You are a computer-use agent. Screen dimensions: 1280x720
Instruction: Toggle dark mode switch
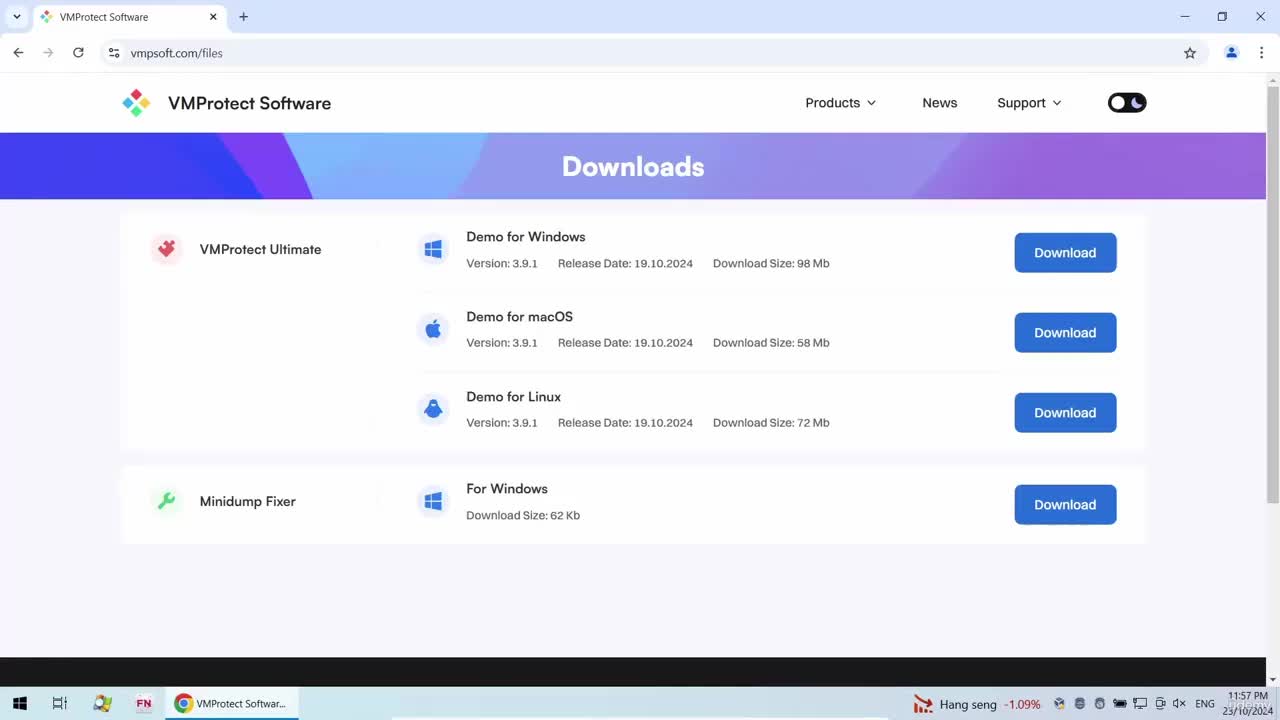1127,103
